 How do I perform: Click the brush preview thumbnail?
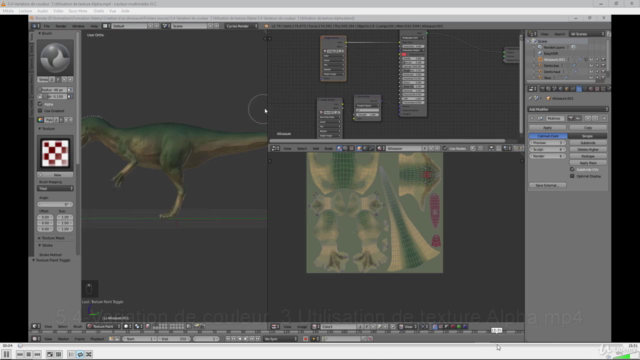point(55,58)
